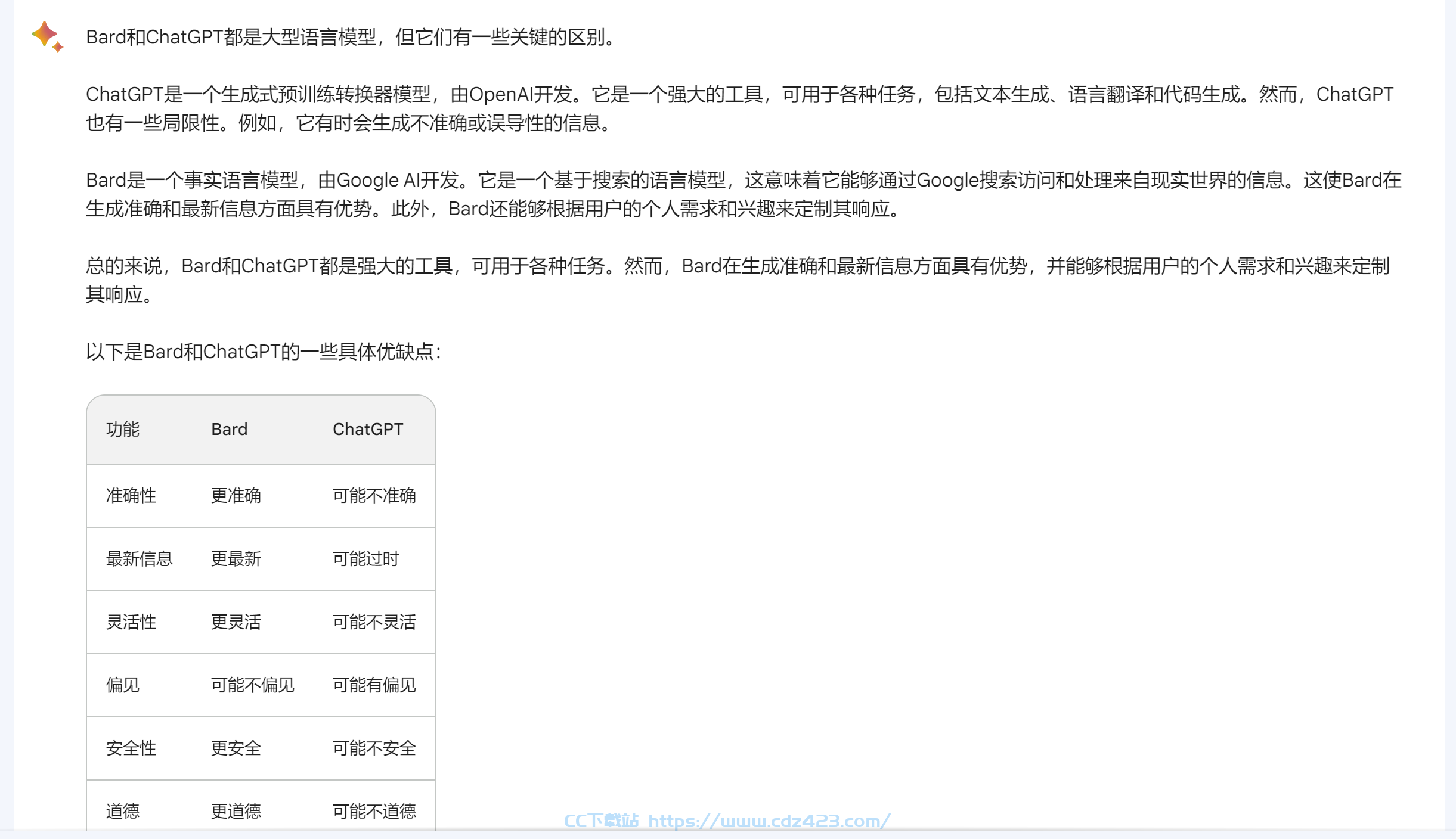Click the '可能过时' table cell
Viewport: 1456px width, 839px height.
(x=366, y=558)
